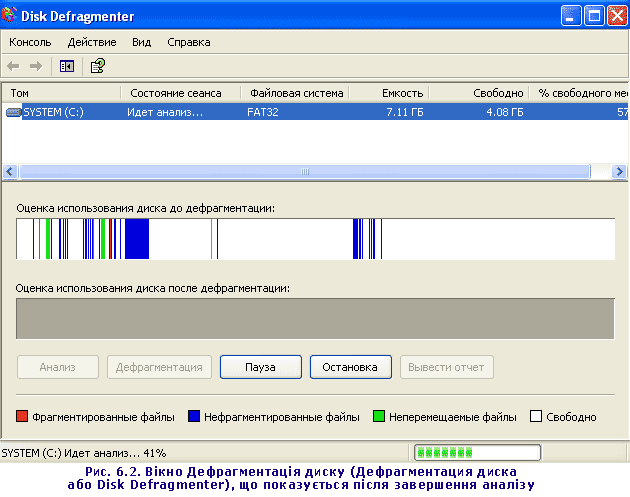The width and height of the screenshot is (630, 497).
Task: Click the FAT32 file system cell
Action: 263,112
